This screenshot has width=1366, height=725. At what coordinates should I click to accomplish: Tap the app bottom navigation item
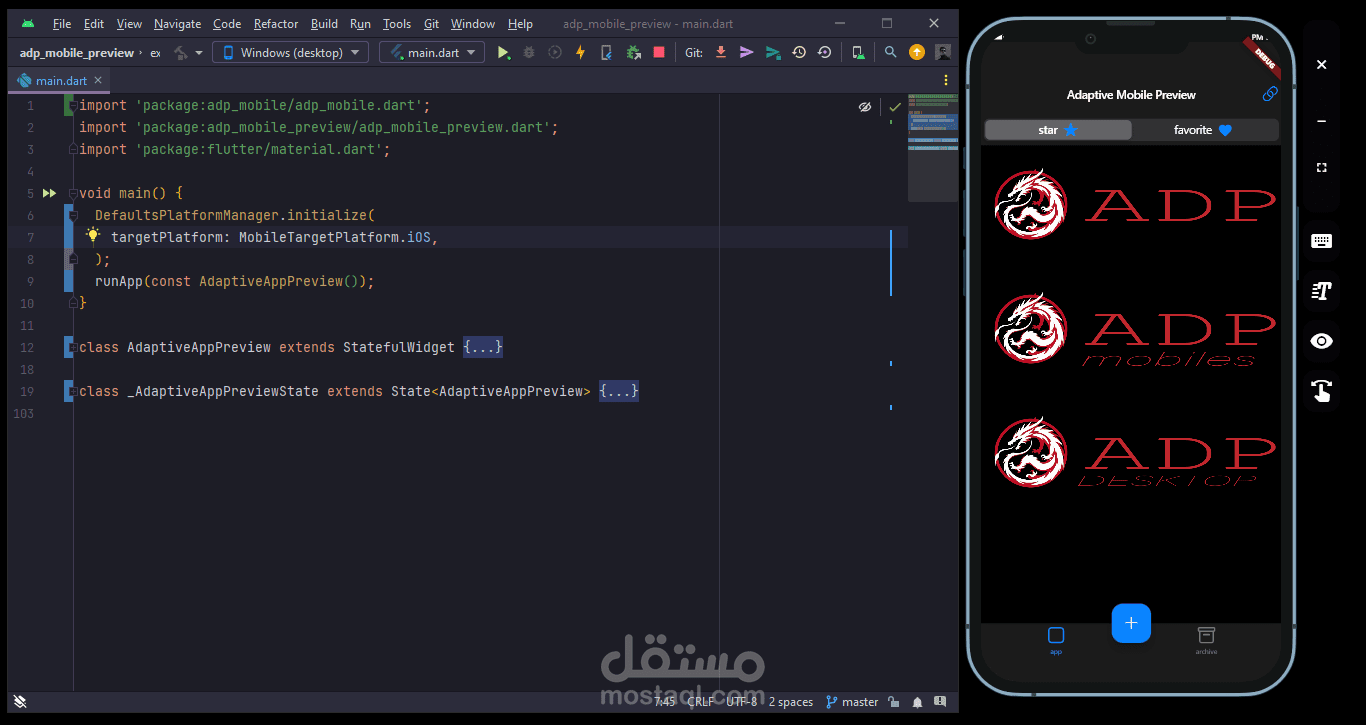point(1056,640)
